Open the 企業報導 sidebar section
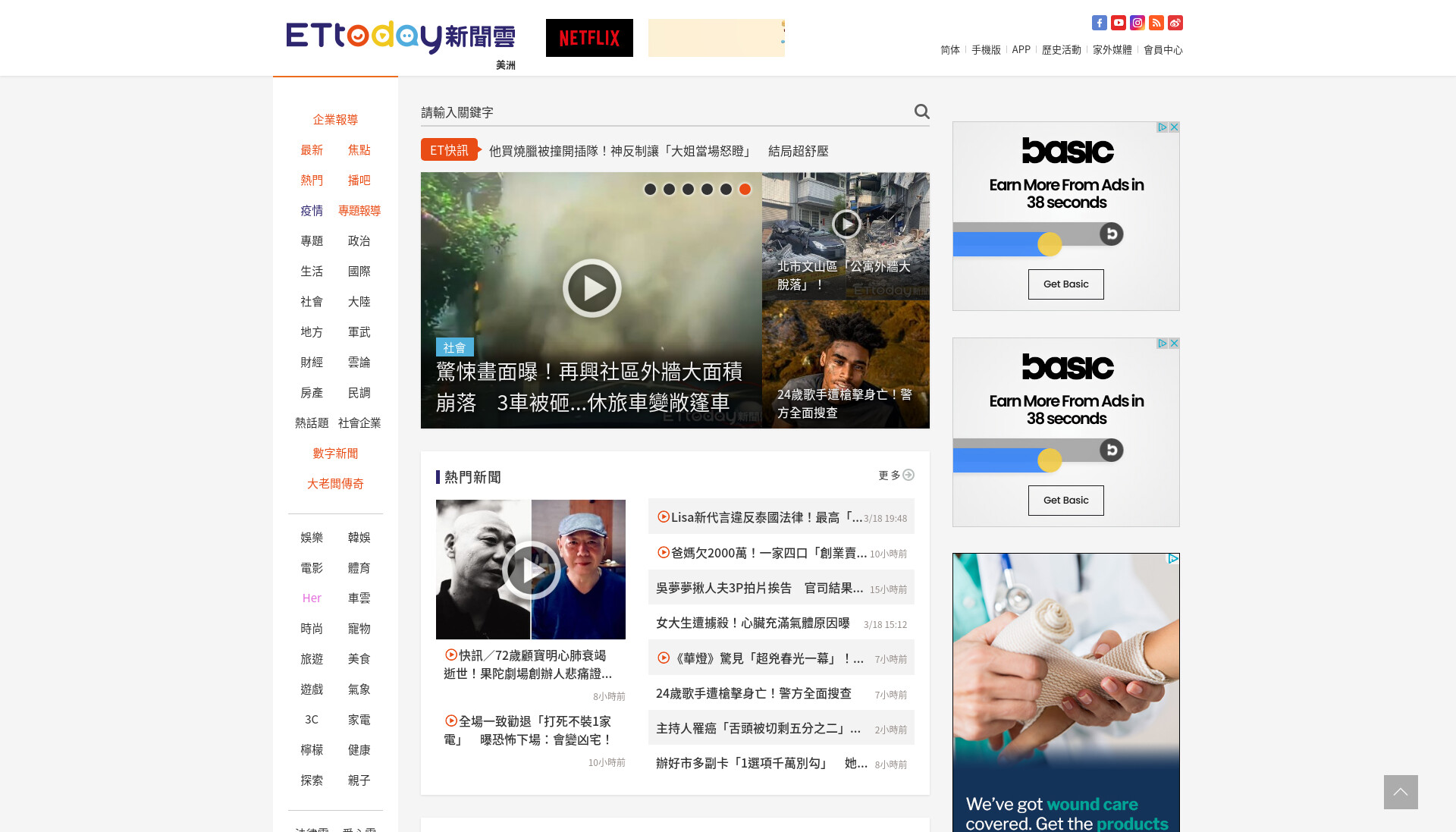This screenshot has height=832, width=1456. [x=335, y=120]
